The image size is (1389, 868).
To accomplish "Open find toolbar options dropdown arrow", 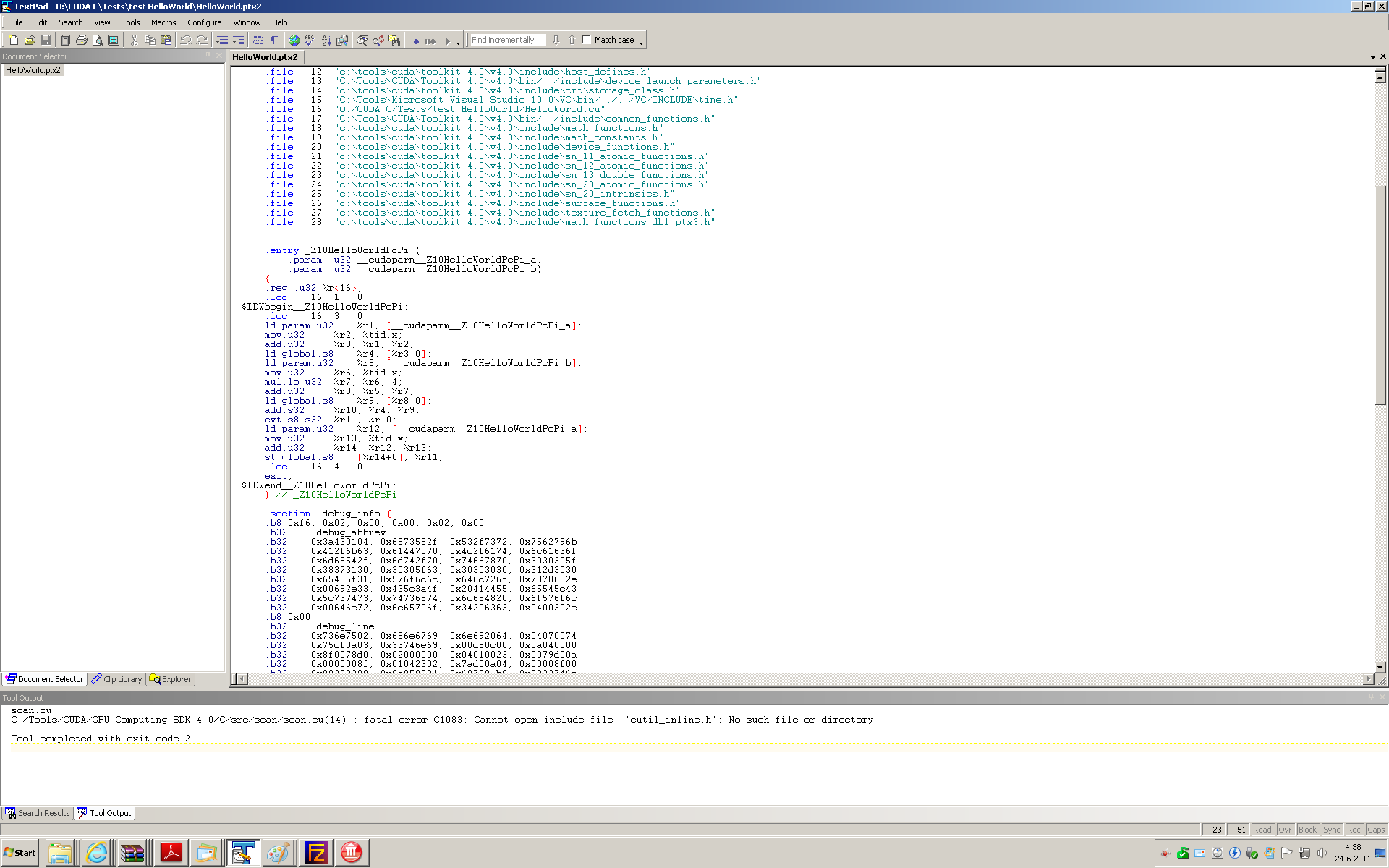I will click(x=641, y=43).
